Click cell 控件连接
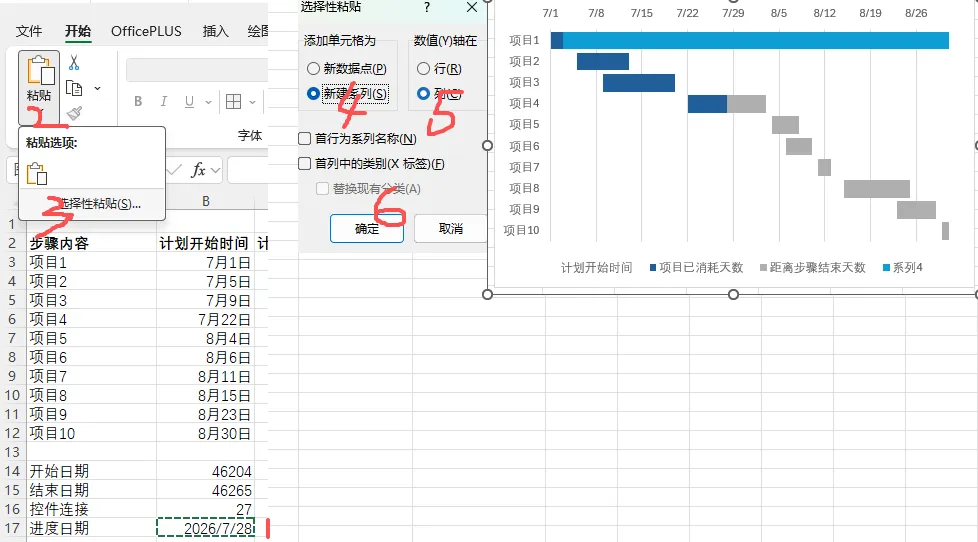Image resolution: width=978 pixels, height=542 pixels. point(91,510)
